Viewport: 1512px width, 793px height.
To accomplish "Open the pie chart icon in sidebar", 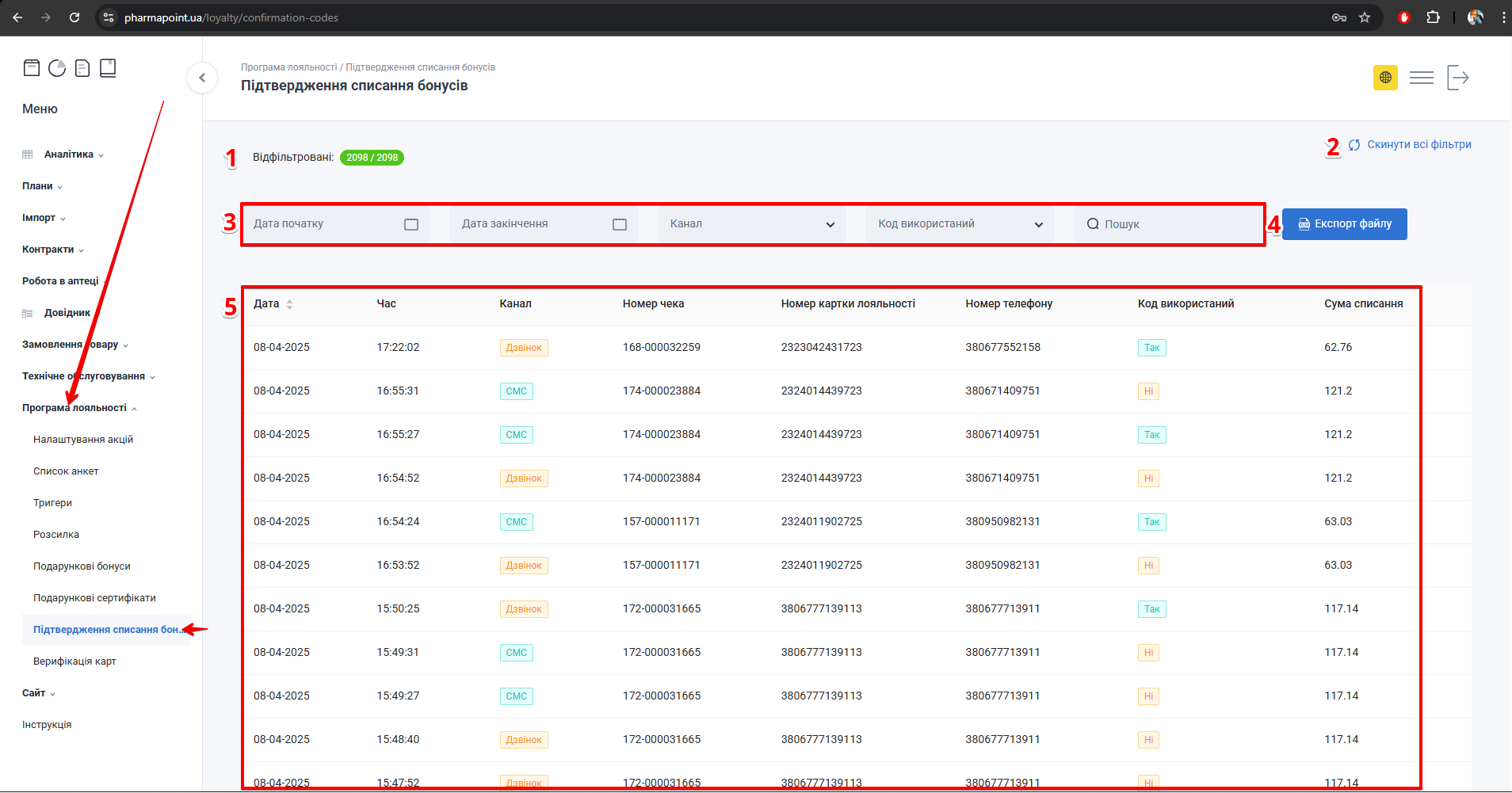I will (x=57, y=68).
